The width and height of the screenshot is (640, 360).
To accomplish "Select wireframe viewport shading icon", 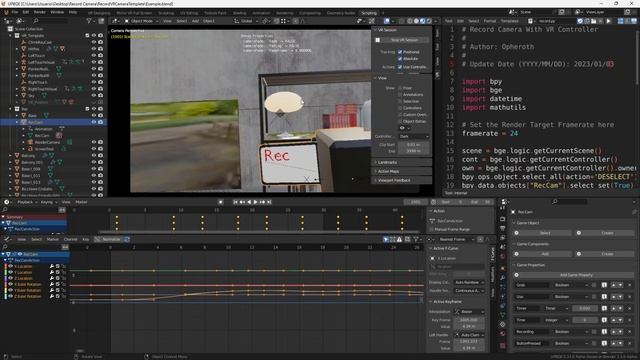I will tap(410, 21).
